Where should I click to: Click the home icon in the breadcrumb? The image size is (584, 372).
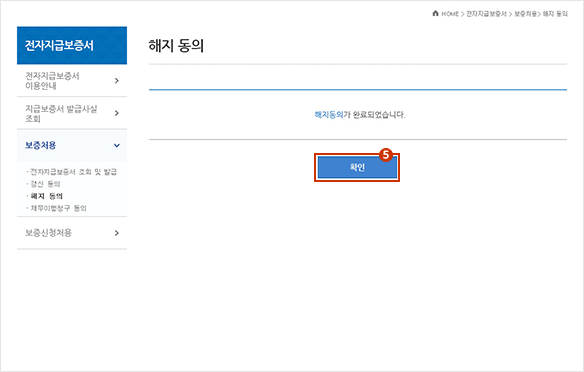[x=435, y=13]
